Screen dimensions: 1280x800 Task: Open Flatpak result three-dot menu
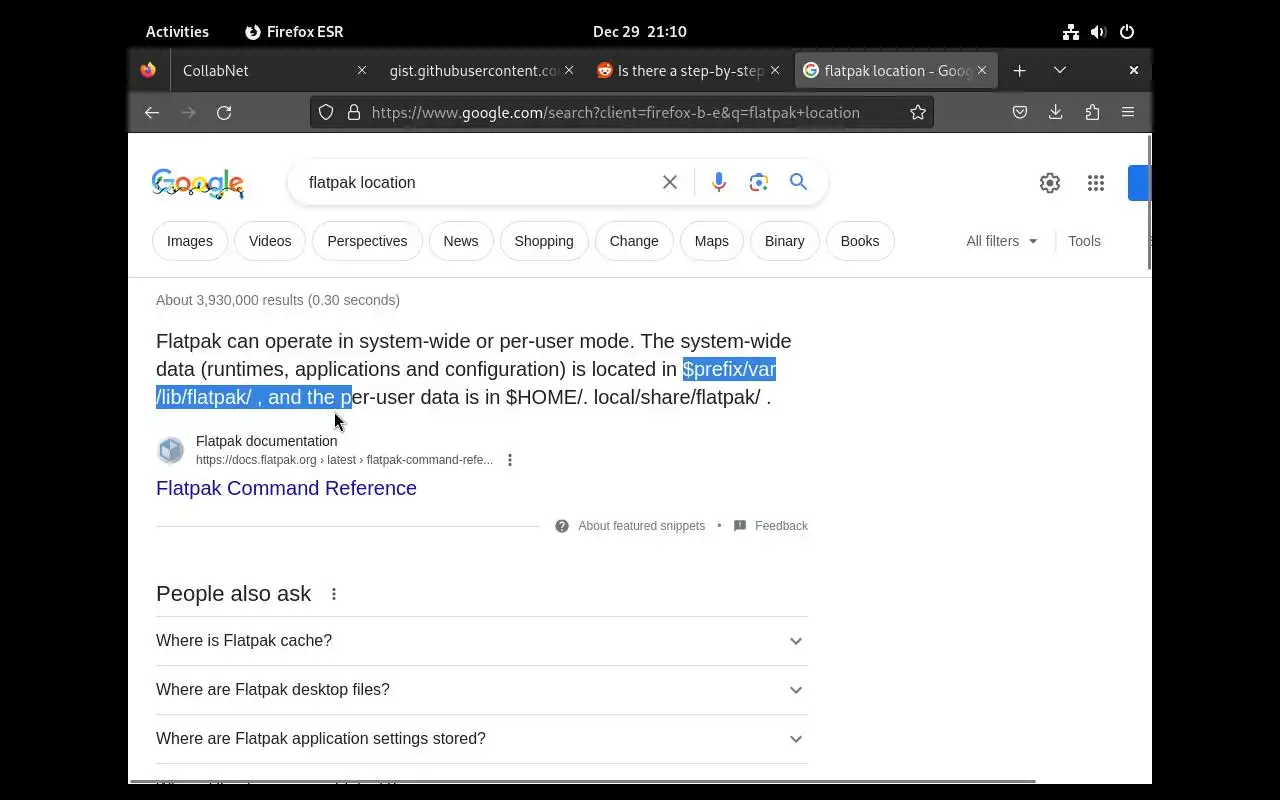coord(510,460)
